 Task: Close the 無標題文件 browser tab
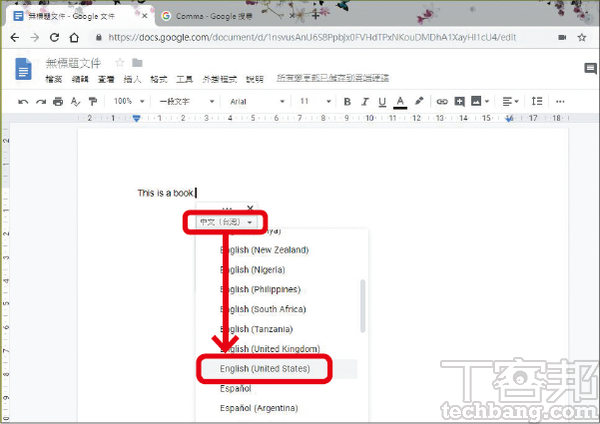[x=144, y=16]
